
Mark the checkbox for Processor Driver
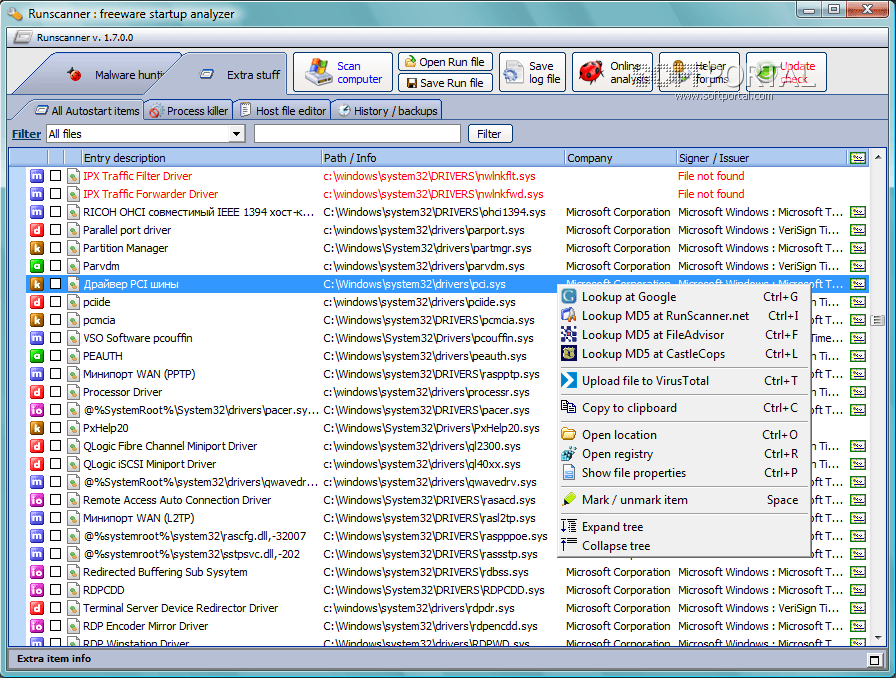pyautogui.click(x=55, y=392)
